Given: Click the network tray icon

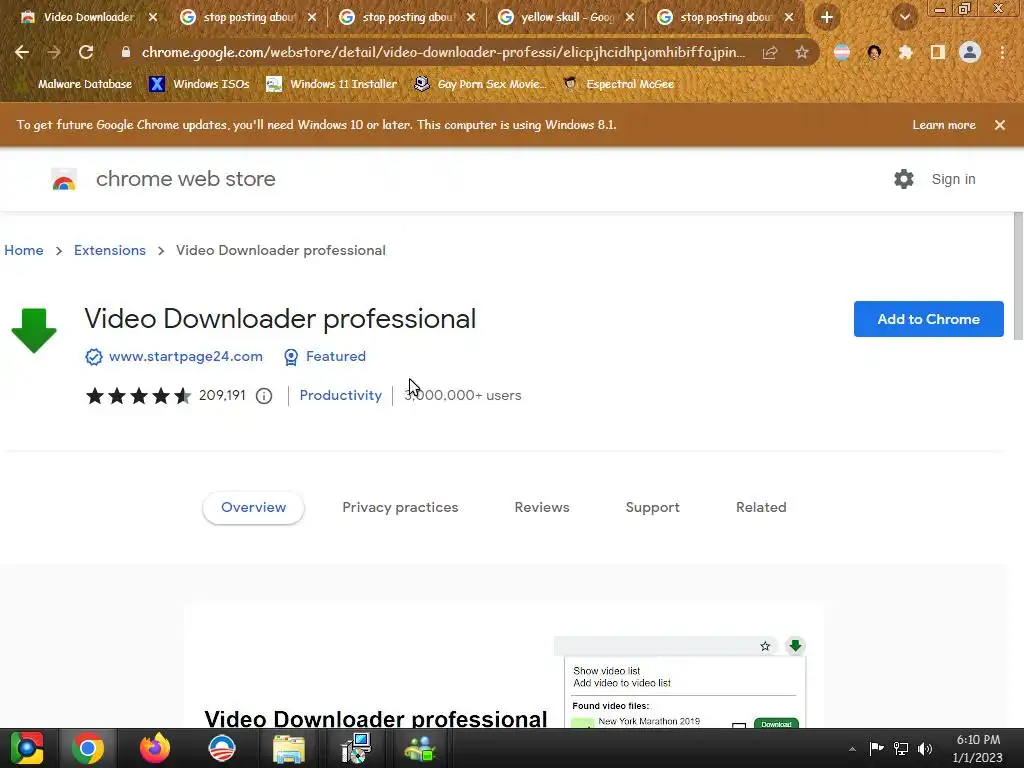Looking at the screenshot, I should (x=901, y=748).
